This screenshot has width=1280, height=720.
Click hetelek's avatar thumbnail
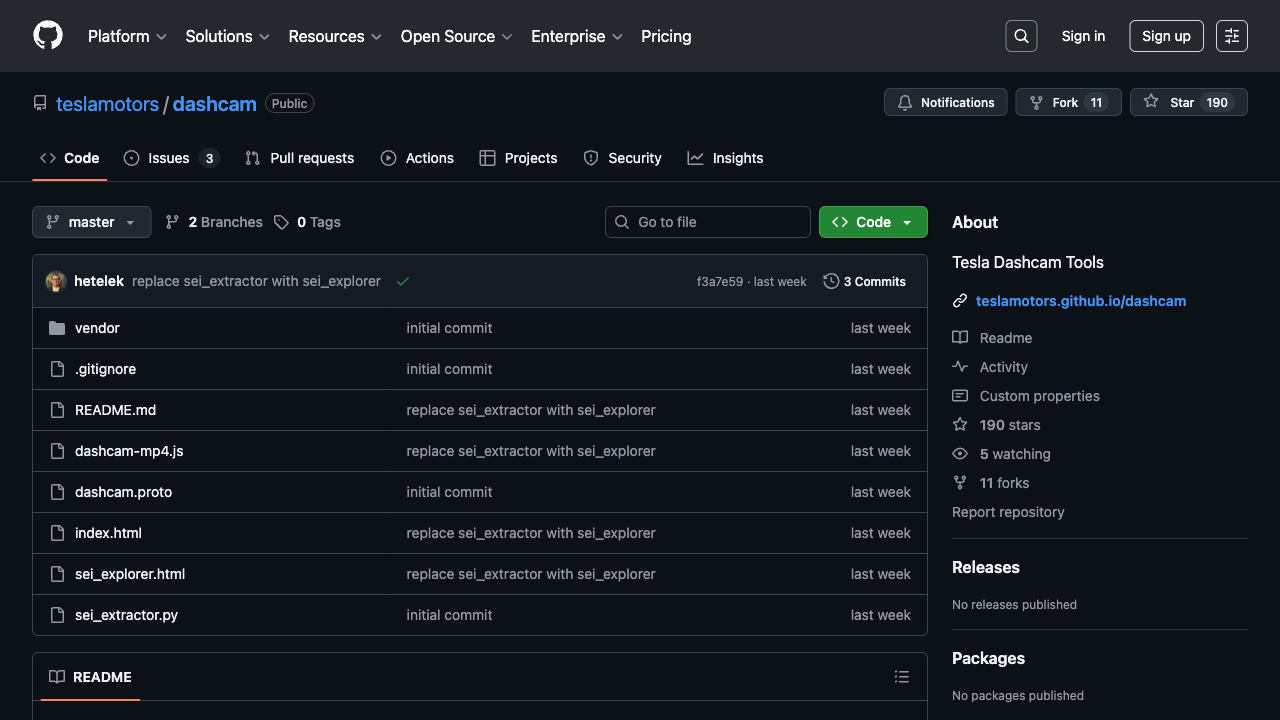(56, 282)
